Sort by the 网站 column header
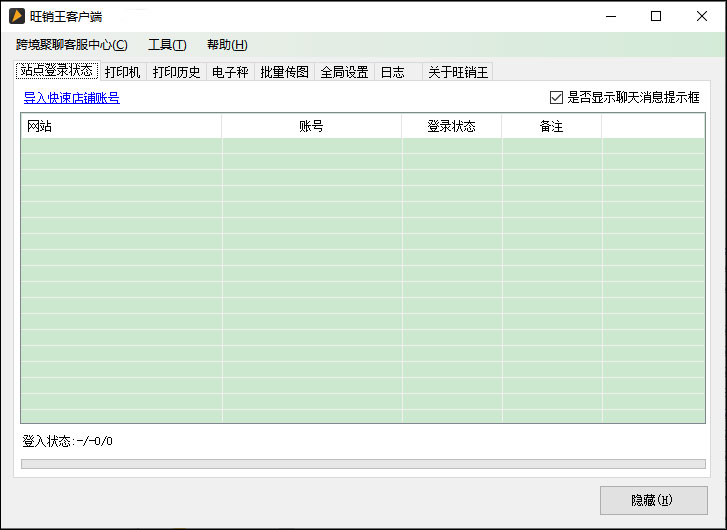This screenshot has height=530, width=727. (x=121, y=126)
